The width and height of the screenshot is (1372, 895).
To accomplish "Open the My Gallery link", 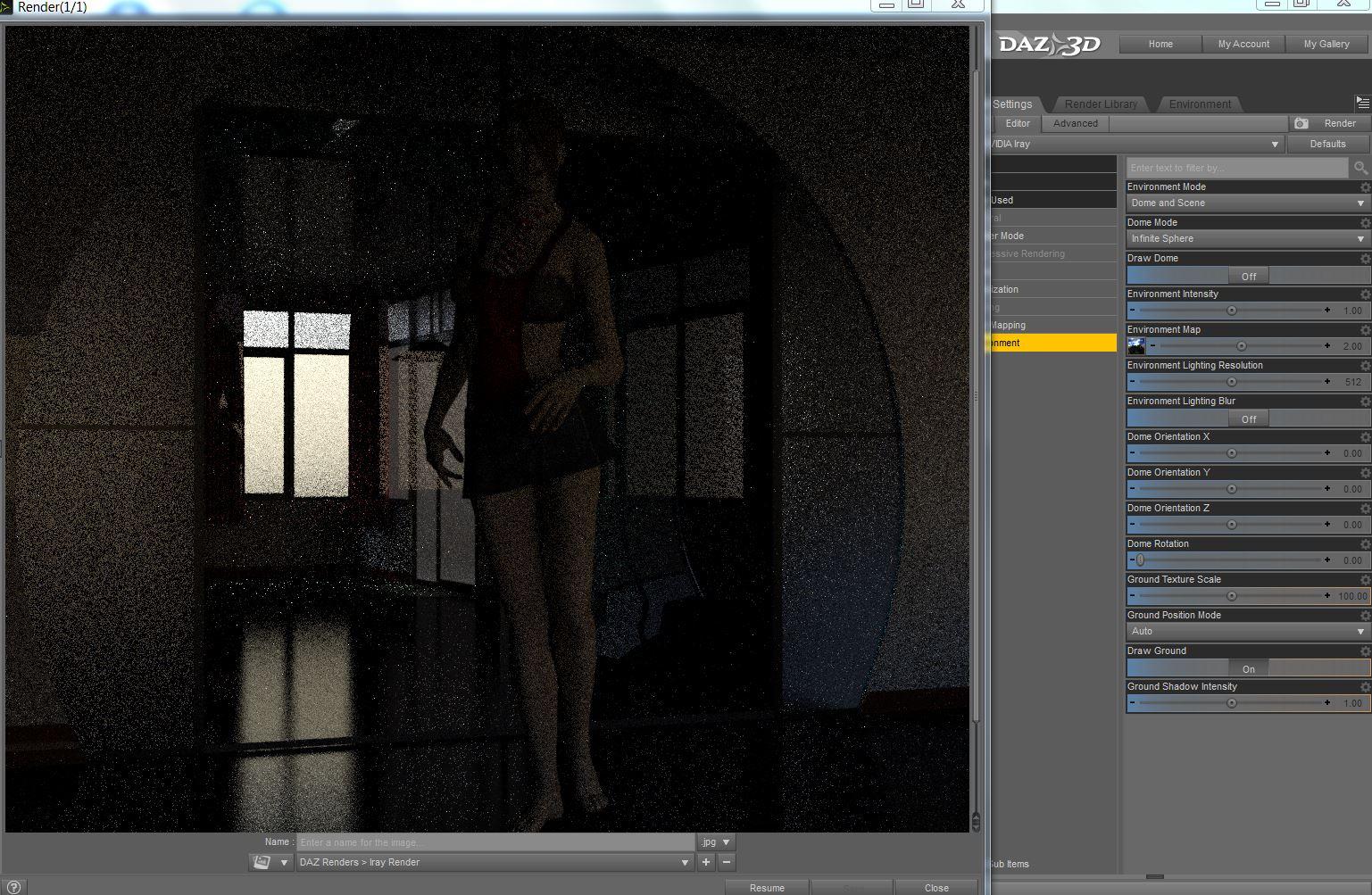I will 1326,44.
